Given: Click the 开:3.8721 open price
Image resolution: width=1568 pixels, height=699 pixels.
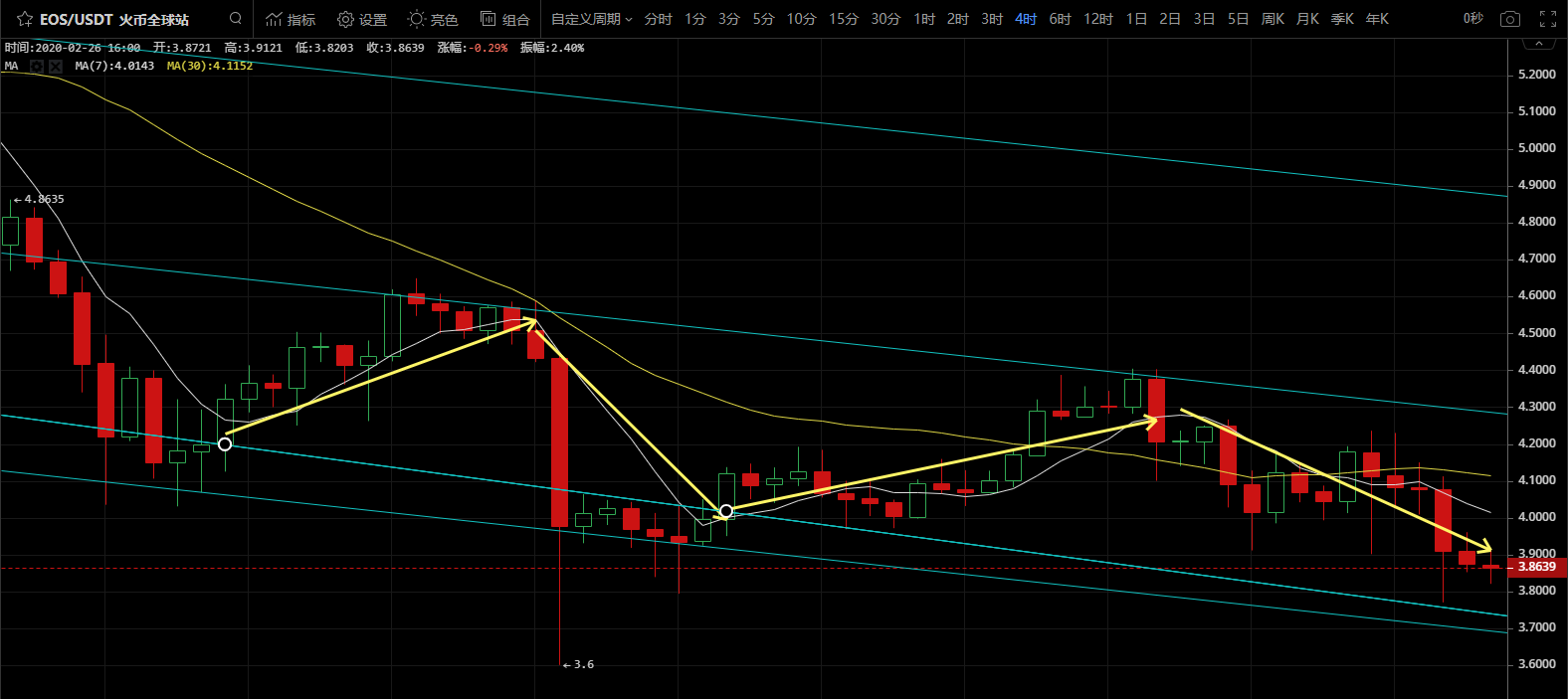Looking at the screenshot, I should click(x=182, y=48).
